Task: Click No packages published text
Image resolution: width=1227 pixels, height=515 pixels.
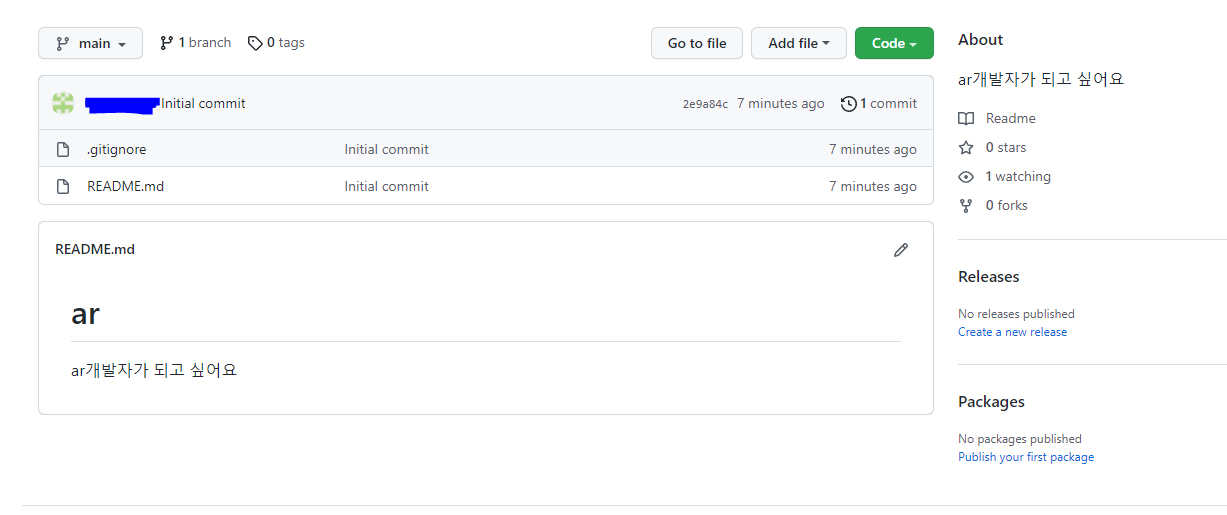Action: 1020,439
